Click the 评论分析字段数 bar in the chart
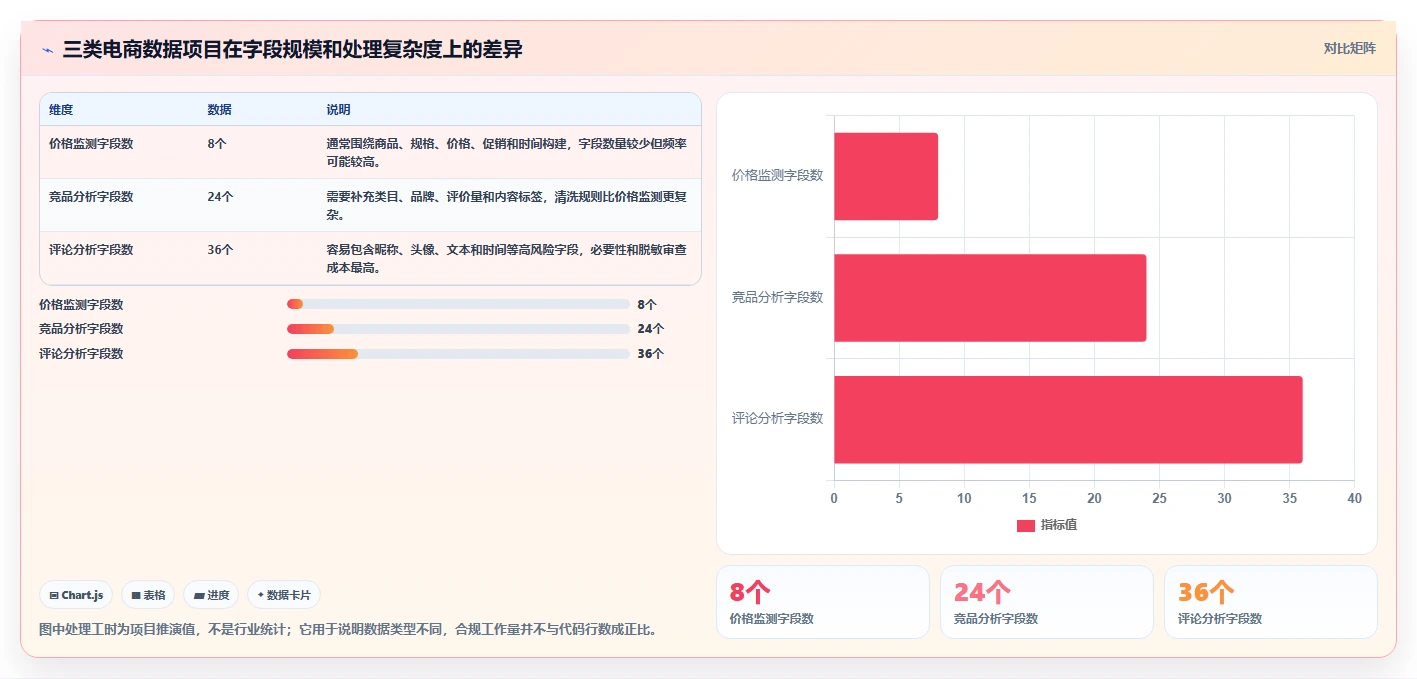 tap(1068, 420)
